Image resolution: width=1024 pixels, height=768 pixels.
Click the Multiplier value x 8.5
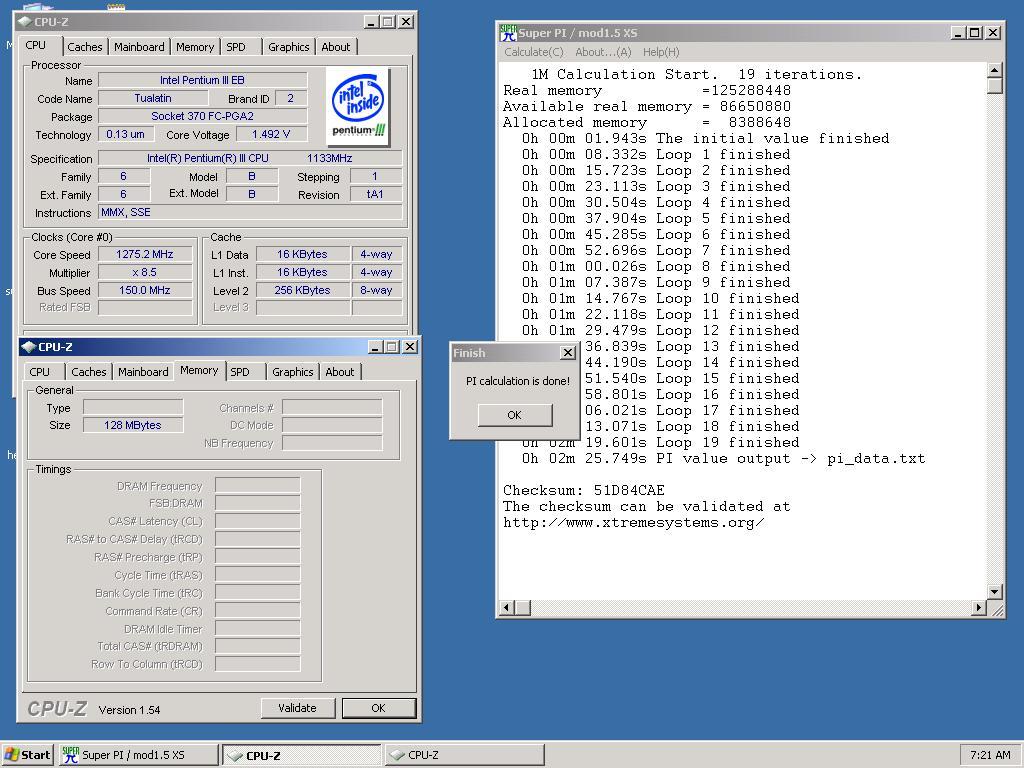tap(145, 272)
